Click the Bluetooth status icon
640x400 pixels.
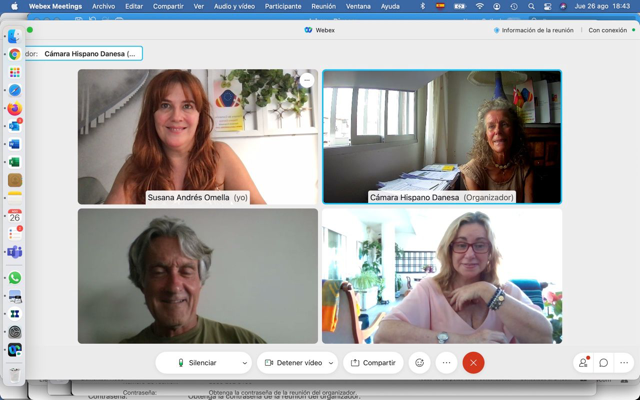point(422,6)
